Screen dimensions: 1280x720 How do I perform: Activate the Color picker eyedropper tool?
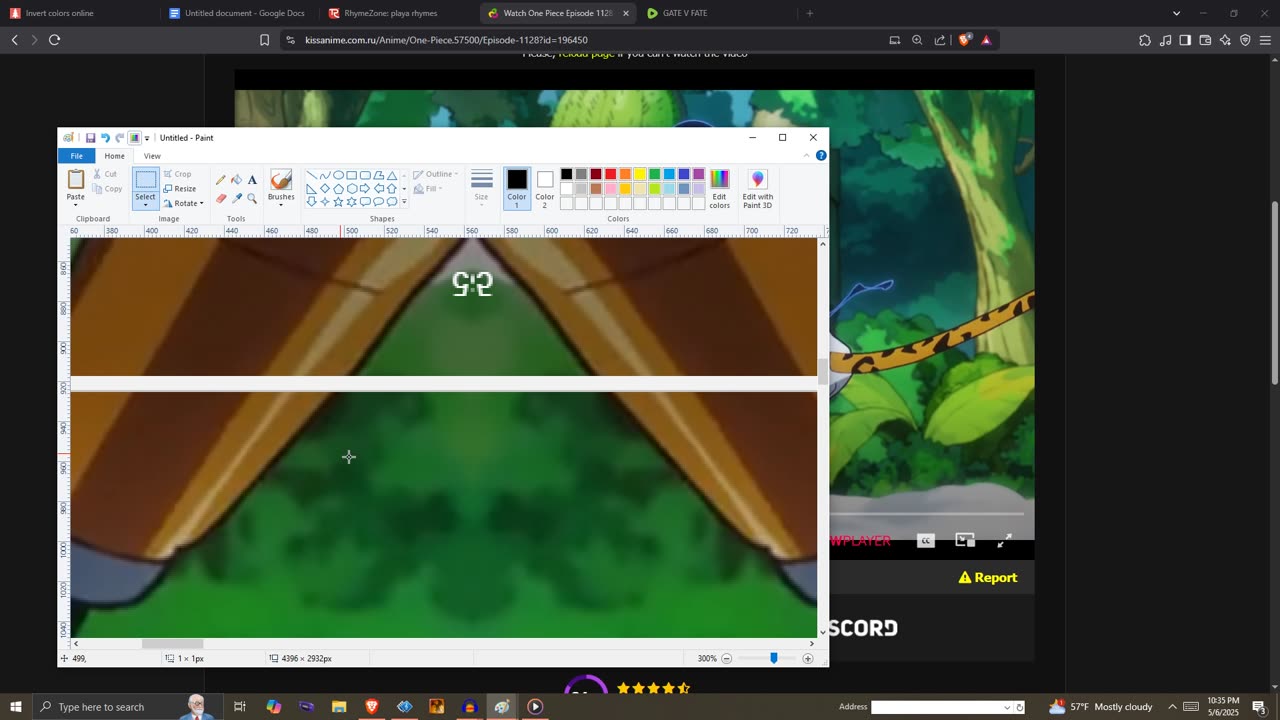(236, 198)
